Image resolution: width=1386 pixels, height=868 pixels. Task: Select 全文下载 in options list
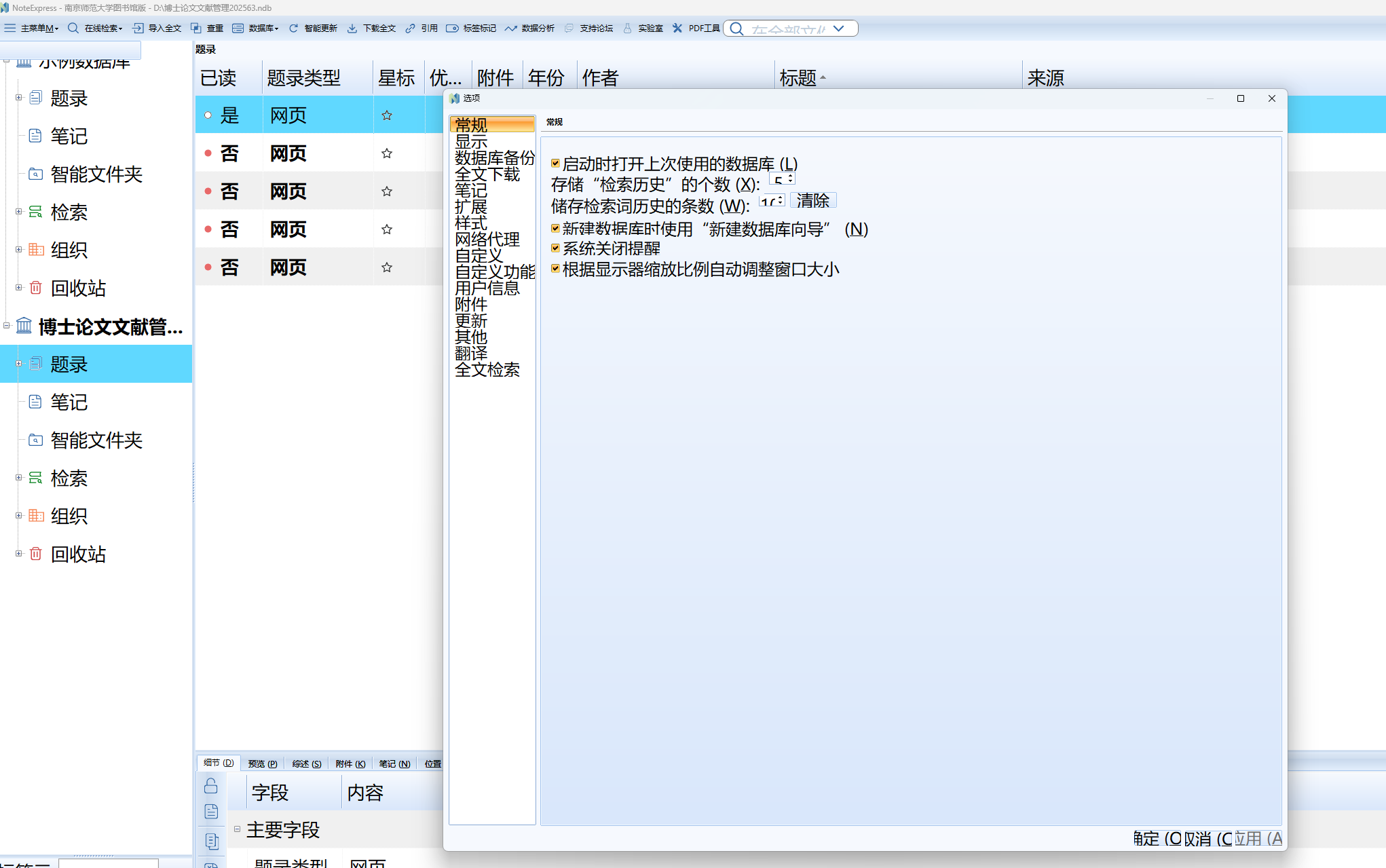[x=487, y=174]
